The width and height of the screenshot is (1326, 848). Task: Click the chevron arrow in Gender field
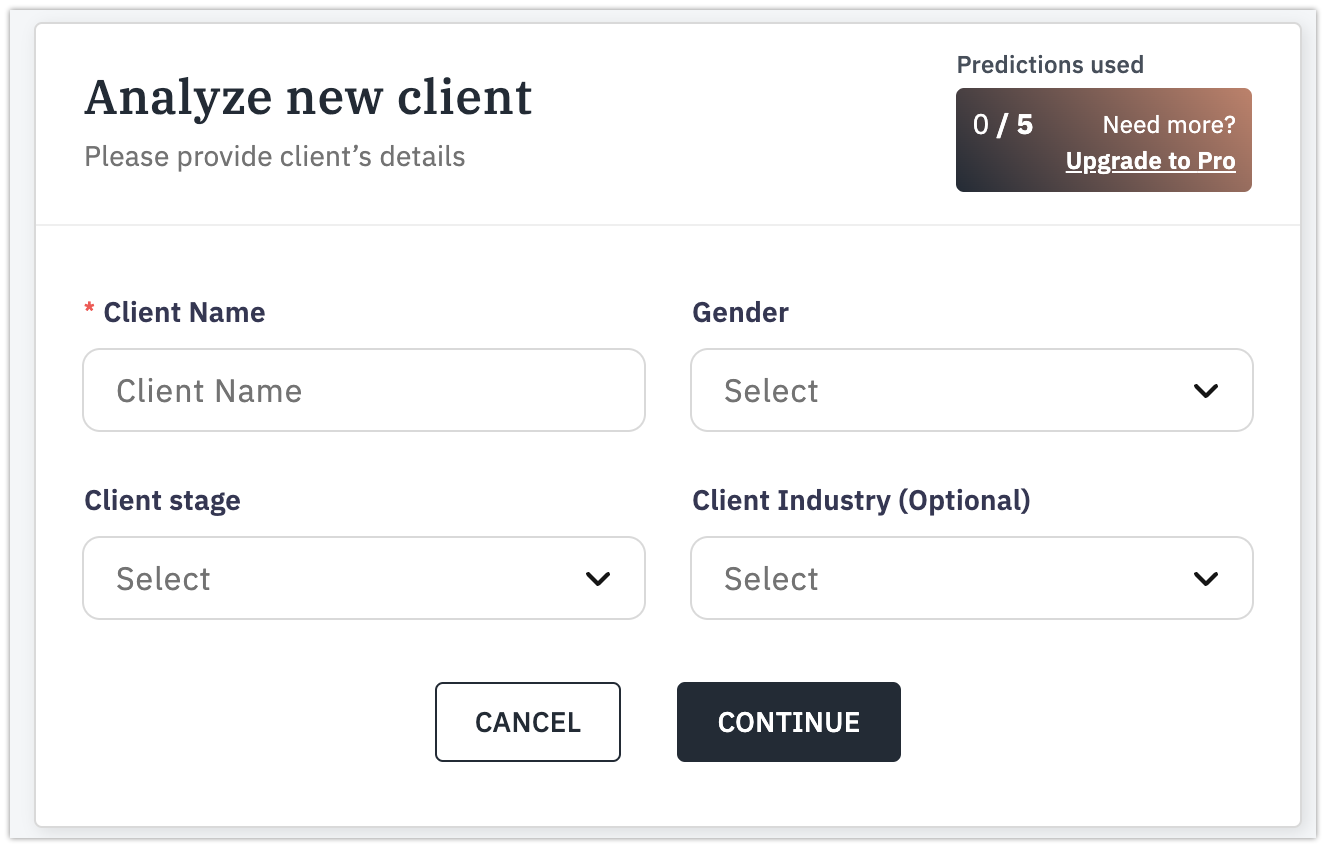click(x=1206, y=391)
